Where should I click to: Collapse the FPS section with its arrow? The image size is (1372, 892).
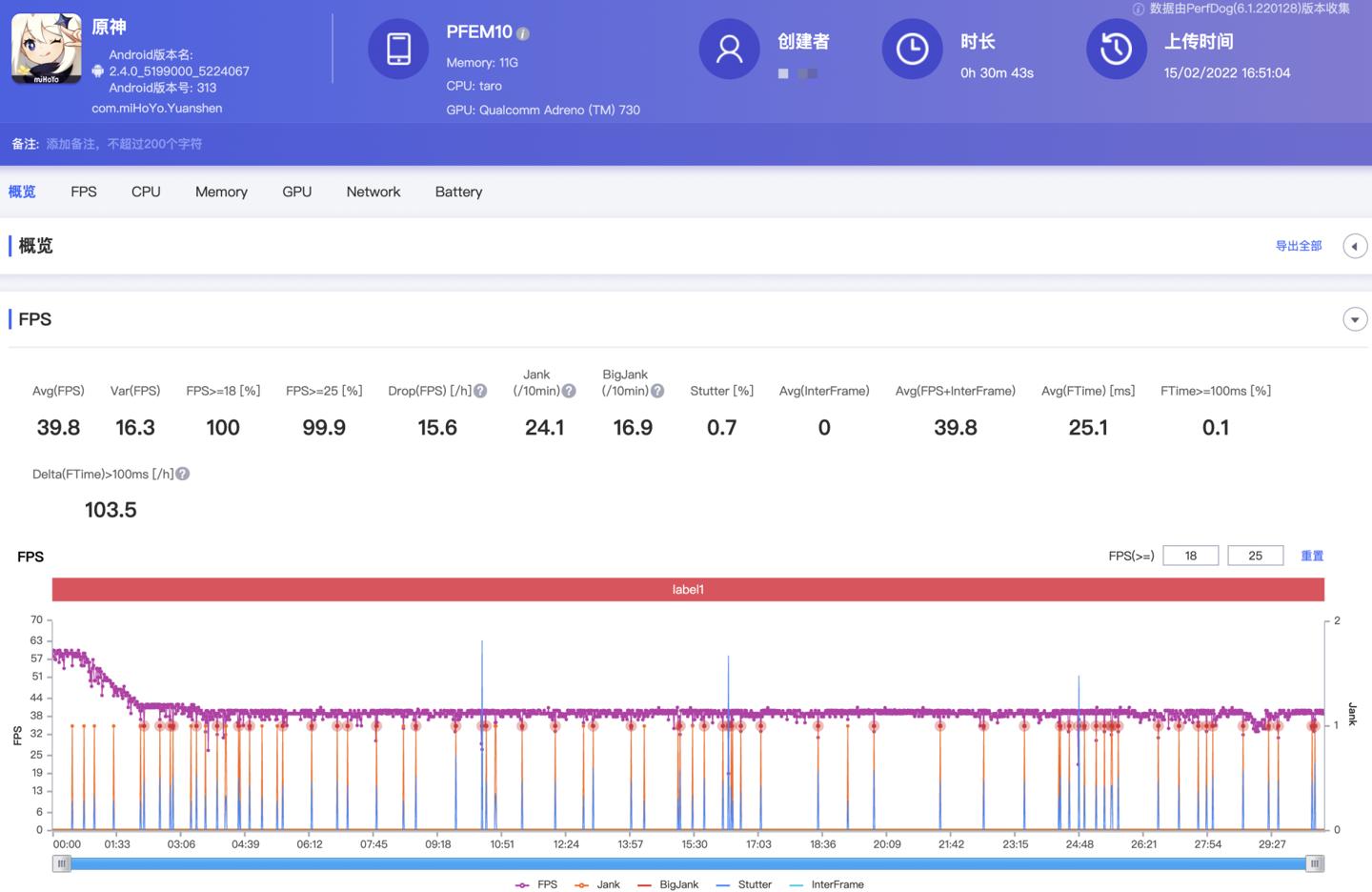(1355, 319)
